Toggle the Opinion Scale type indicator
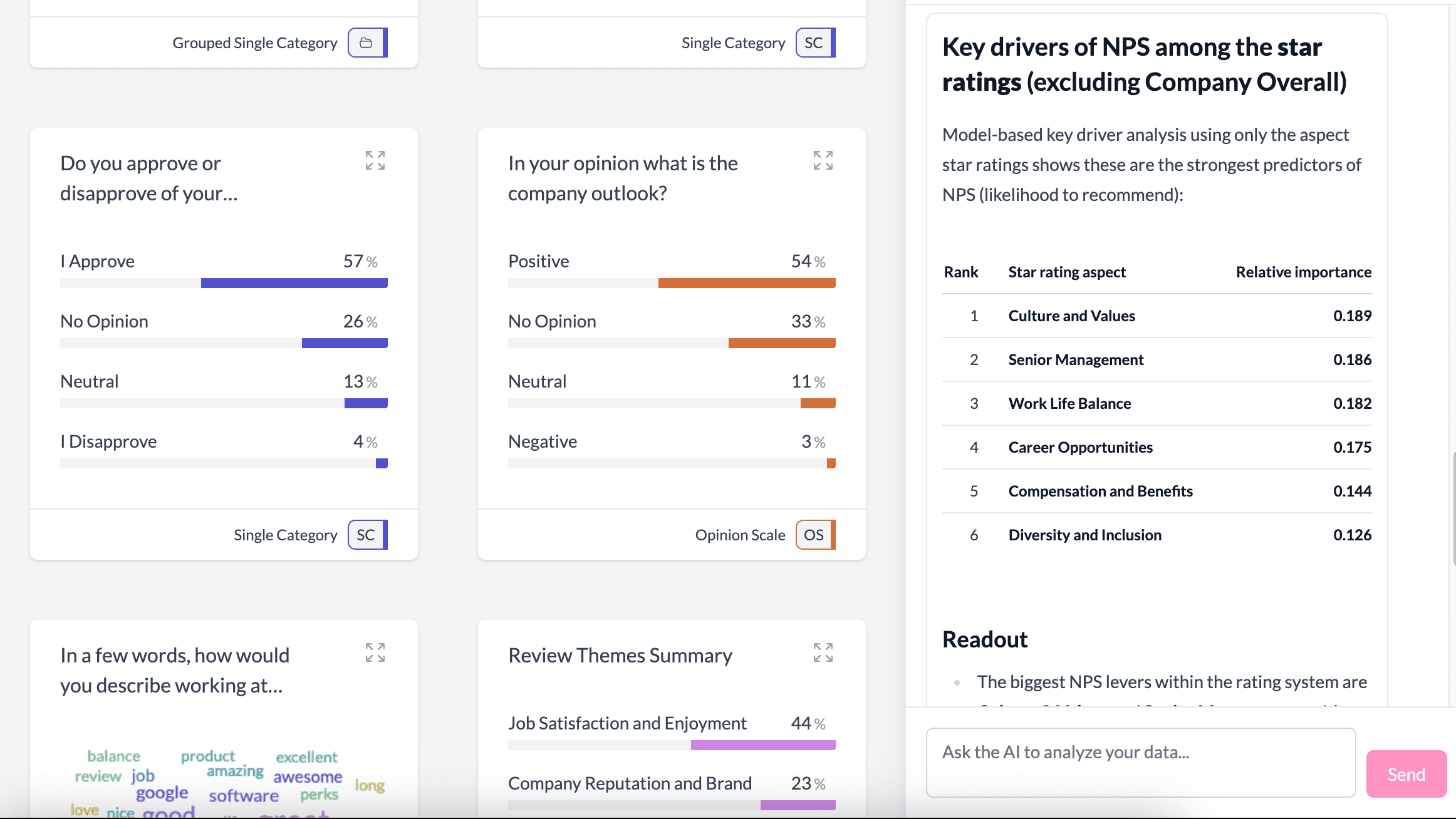 pyautogui.click(x=740, y=535)
